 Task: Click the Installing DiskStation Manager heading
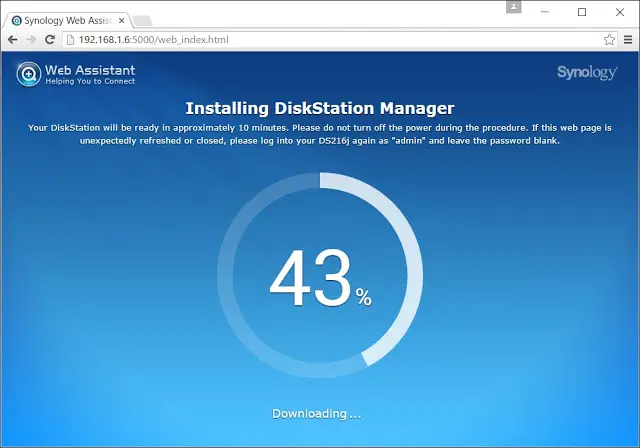[x=320, y=108]
